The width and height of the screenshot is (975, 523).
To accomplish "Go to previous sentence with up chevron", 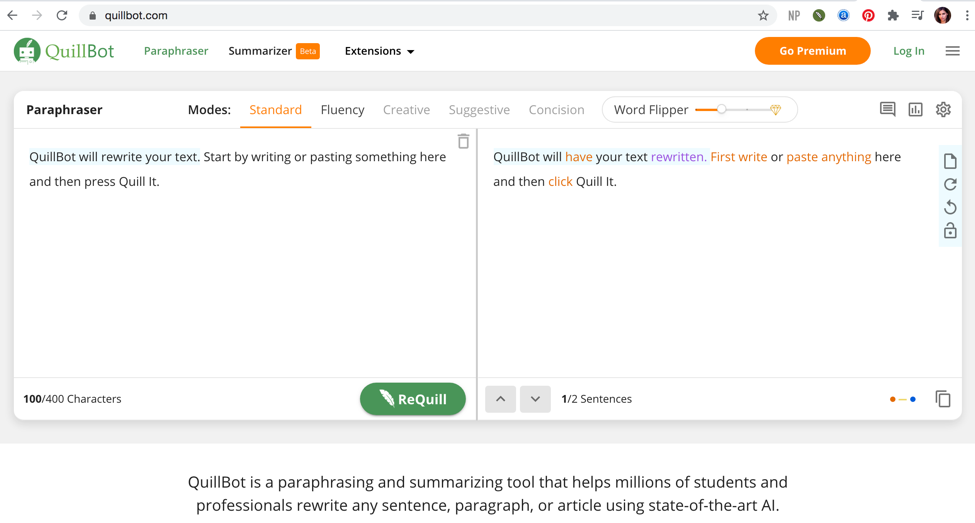I will click(x=501, y=399).
